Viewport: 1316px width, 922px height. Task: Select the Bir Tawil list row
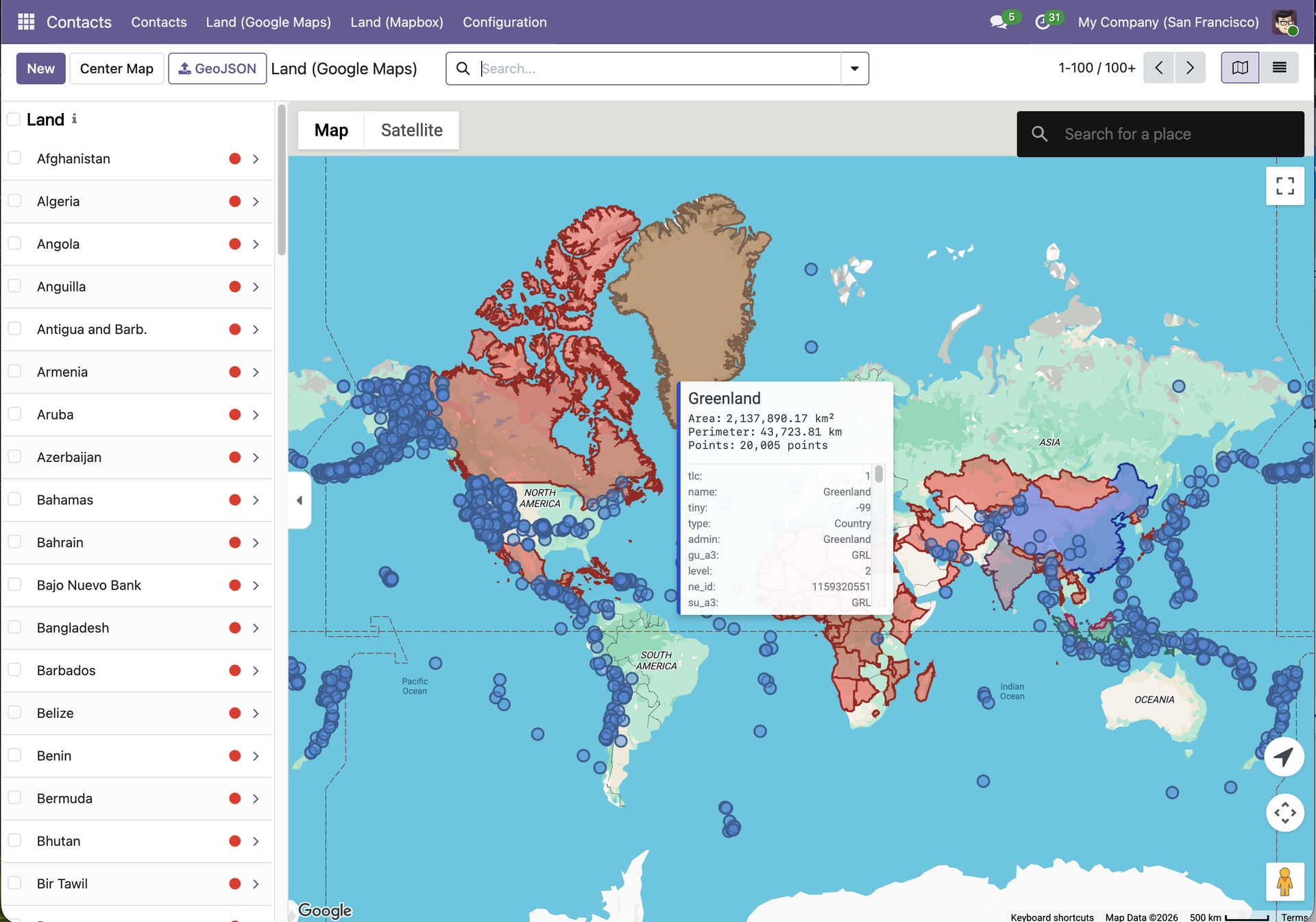tap(138, 884)
